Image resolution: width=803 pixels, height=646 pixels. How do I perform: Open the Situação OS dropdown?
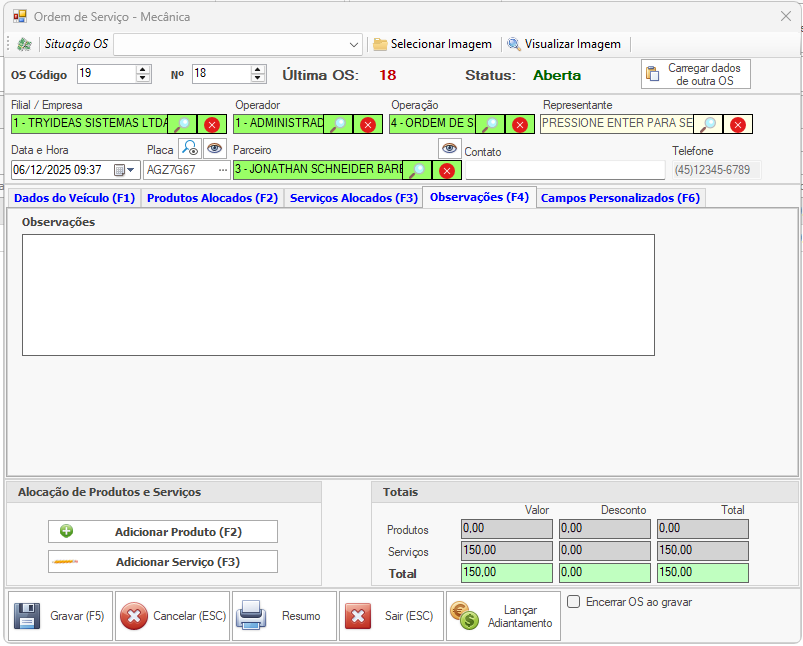pyautogui.click(x=354, y=45)
